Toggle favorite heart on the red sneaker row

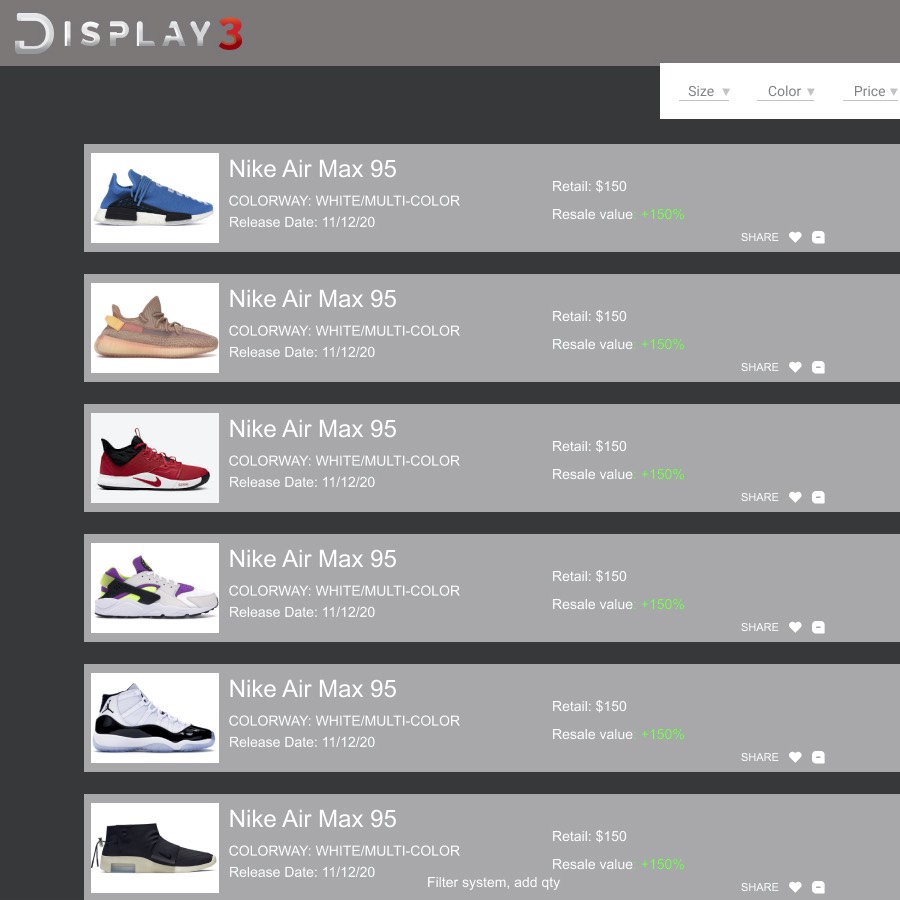795,497
